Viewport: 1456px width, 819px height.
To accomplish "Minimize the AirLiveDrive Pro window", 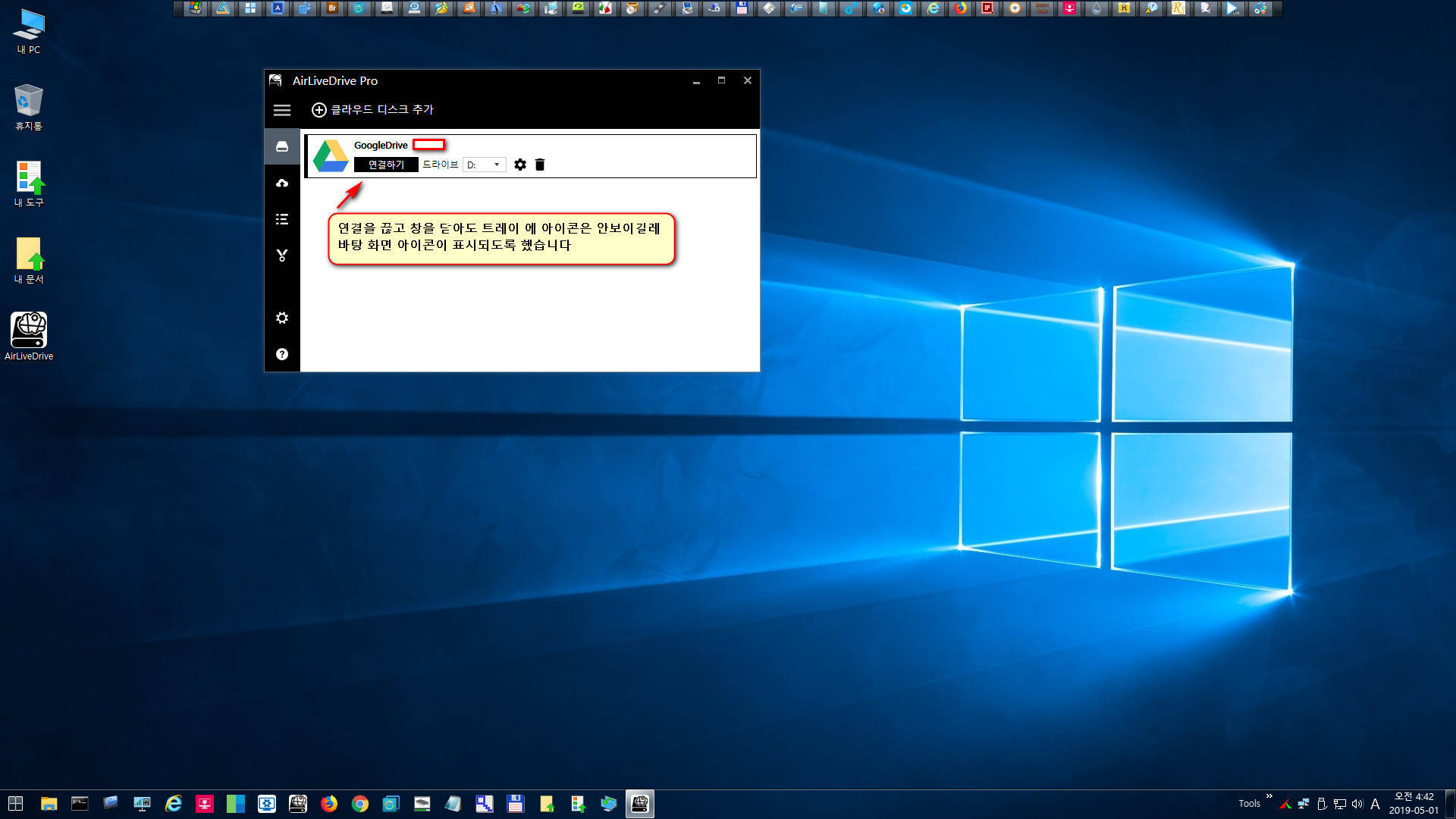I will [x=696, y=80].
